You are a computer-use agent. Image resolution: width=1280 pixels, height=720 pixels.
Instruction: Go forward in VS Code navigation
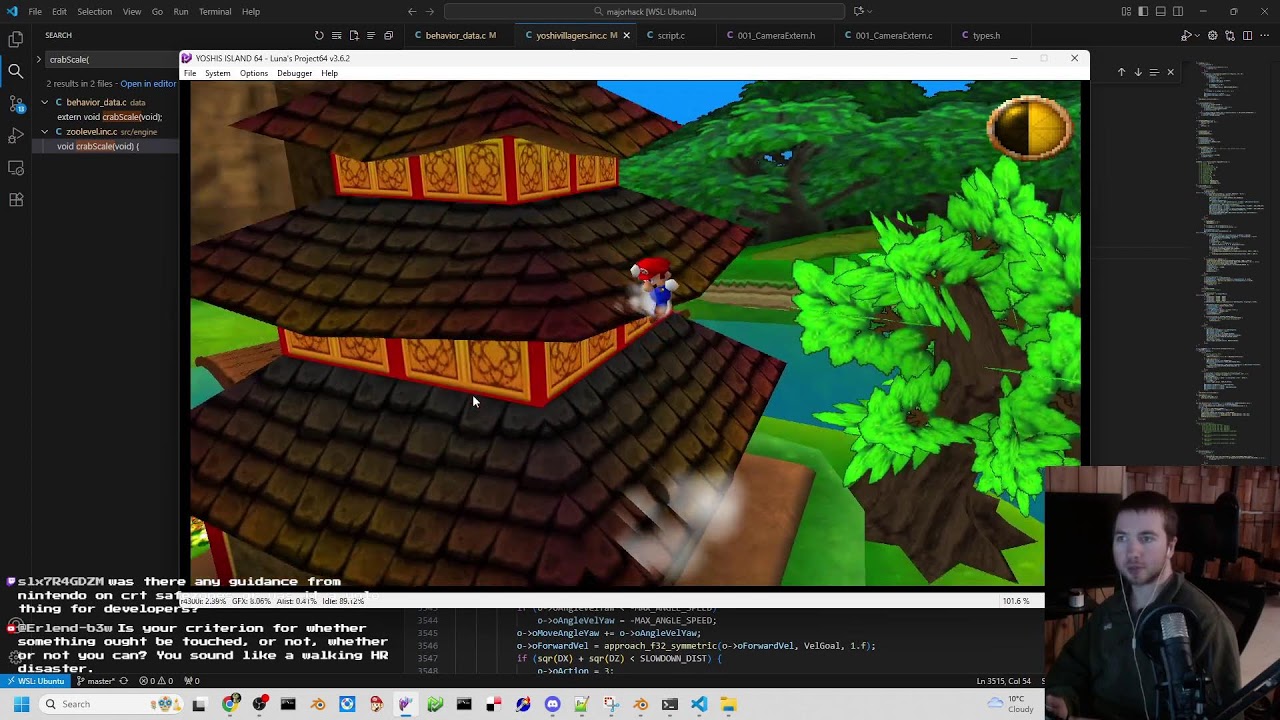tap(429, 11)
